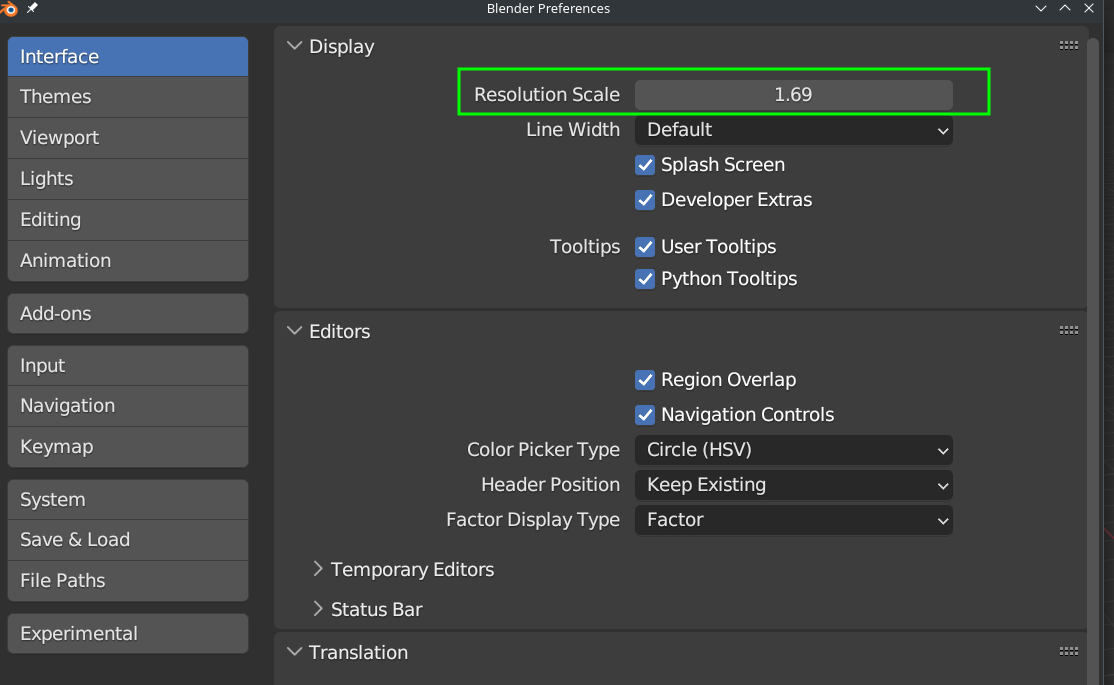Click Editors panel drag-handle dots icon
Viewport: 1114px width, 685px height.
coord(1068,331)
